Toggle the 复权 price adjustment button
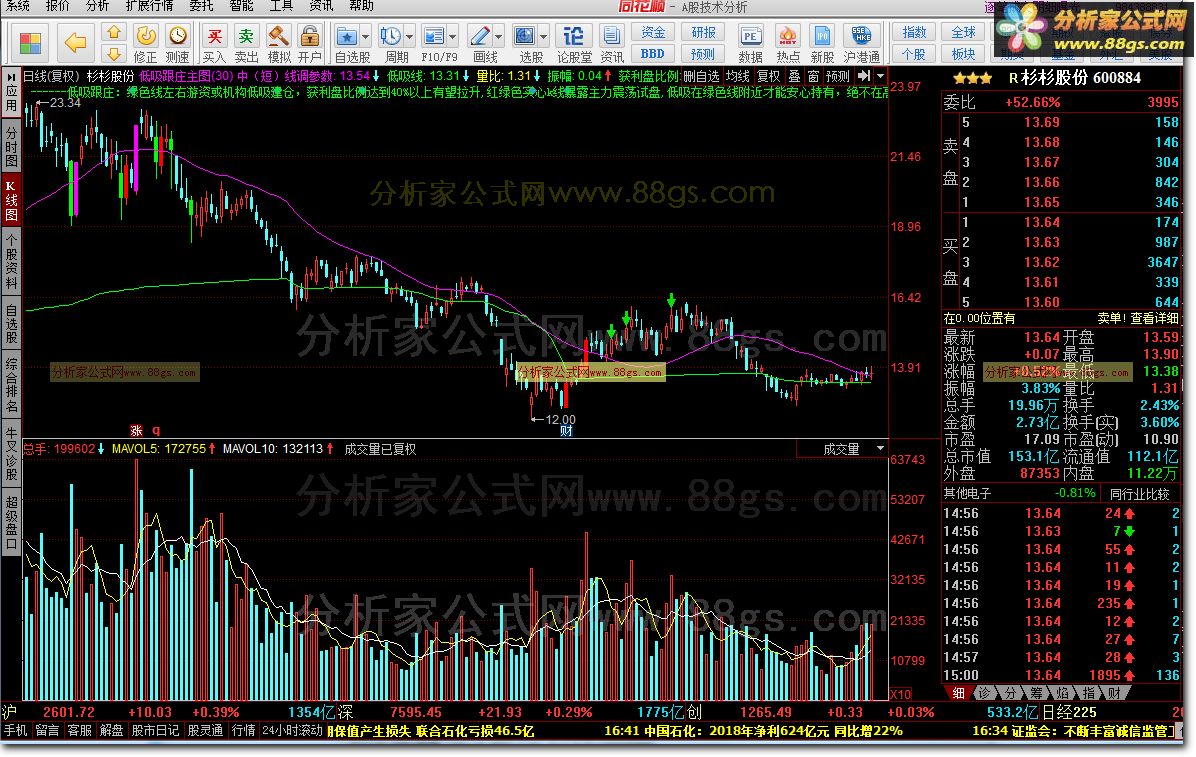The height and width of the screenshot is (757, 1196). (768, 76)
